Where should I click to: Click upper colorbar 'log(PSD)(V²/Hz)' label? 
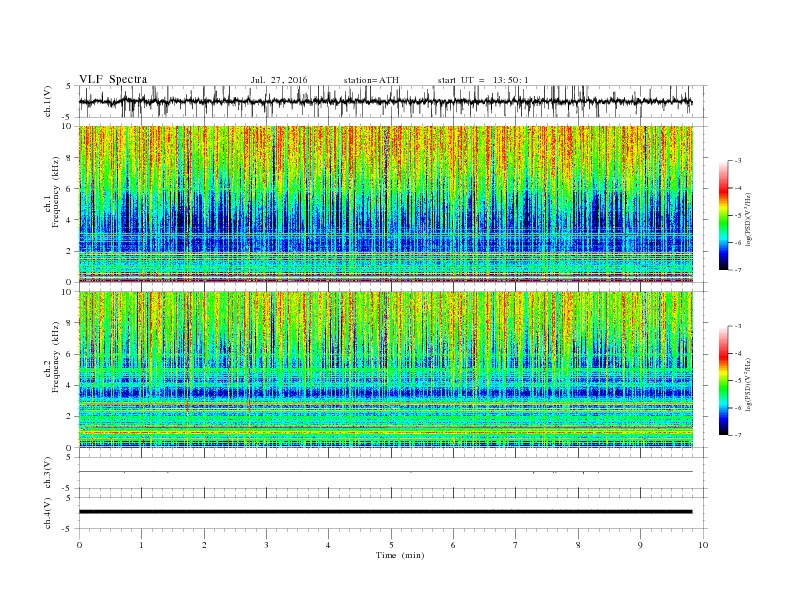(749, 218)
